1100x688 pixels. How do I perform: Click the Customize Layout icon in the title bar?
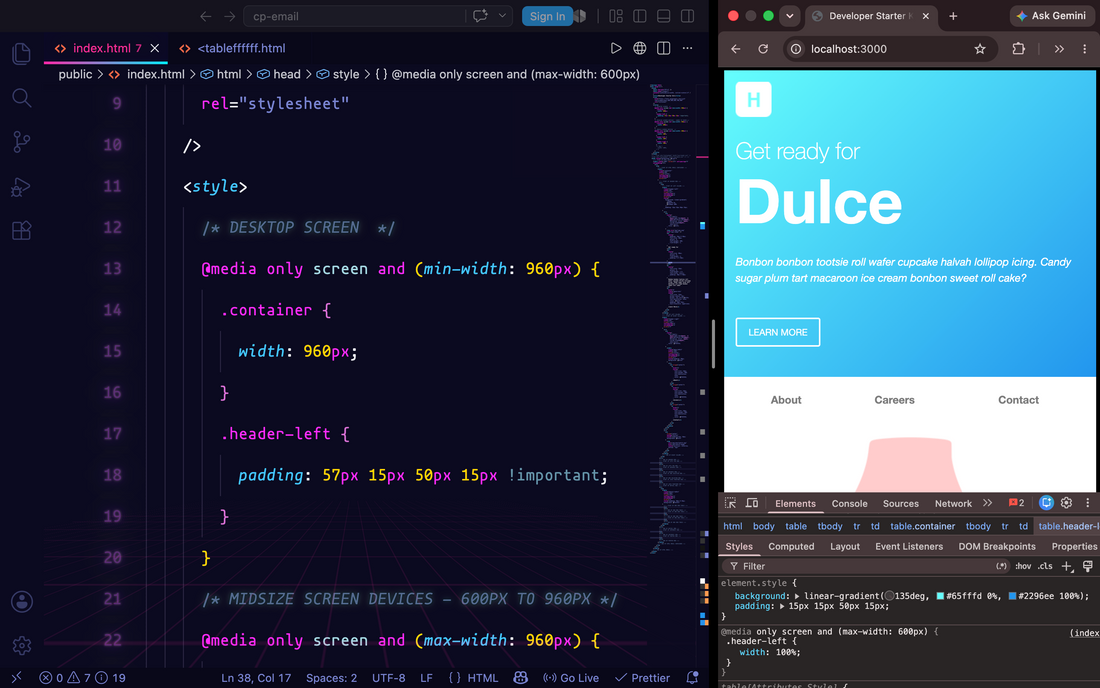616,16
